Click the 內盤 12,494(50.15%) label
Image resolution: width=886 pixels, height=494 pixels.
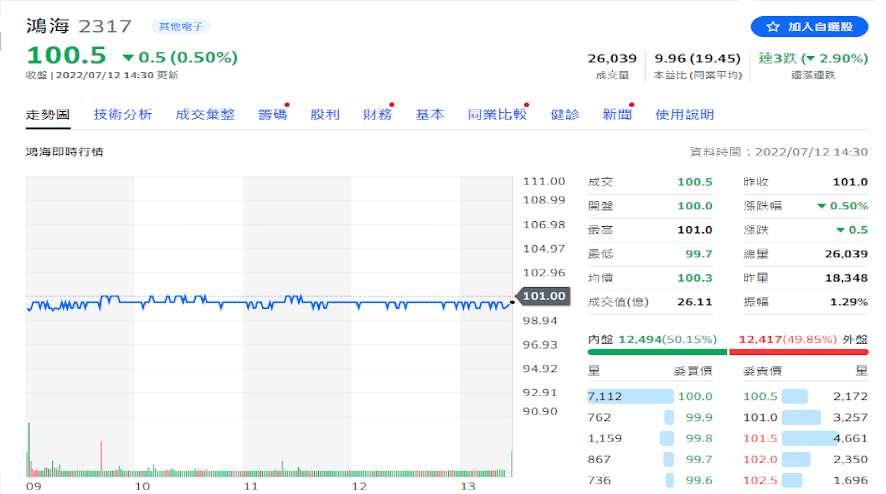click(652, 340)
